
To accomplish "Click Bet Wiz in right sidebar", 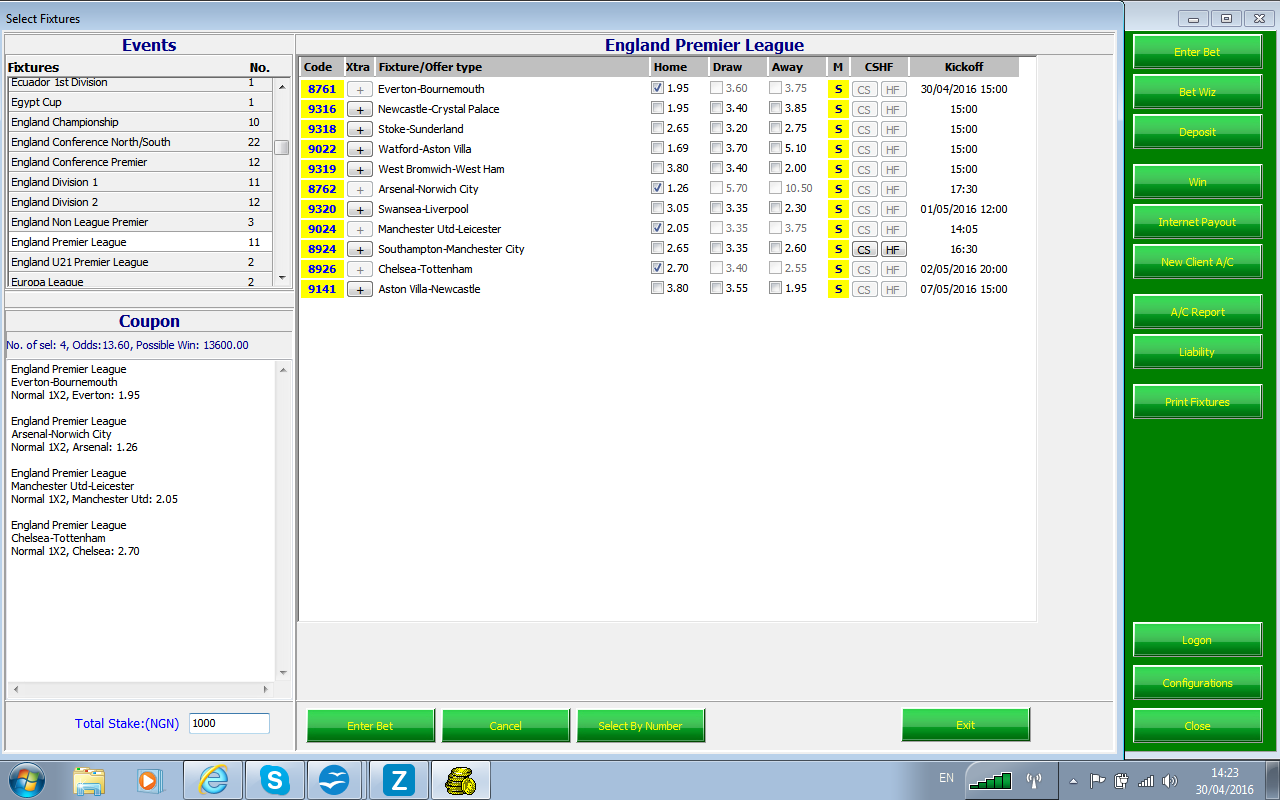I will click(1197, 92).
